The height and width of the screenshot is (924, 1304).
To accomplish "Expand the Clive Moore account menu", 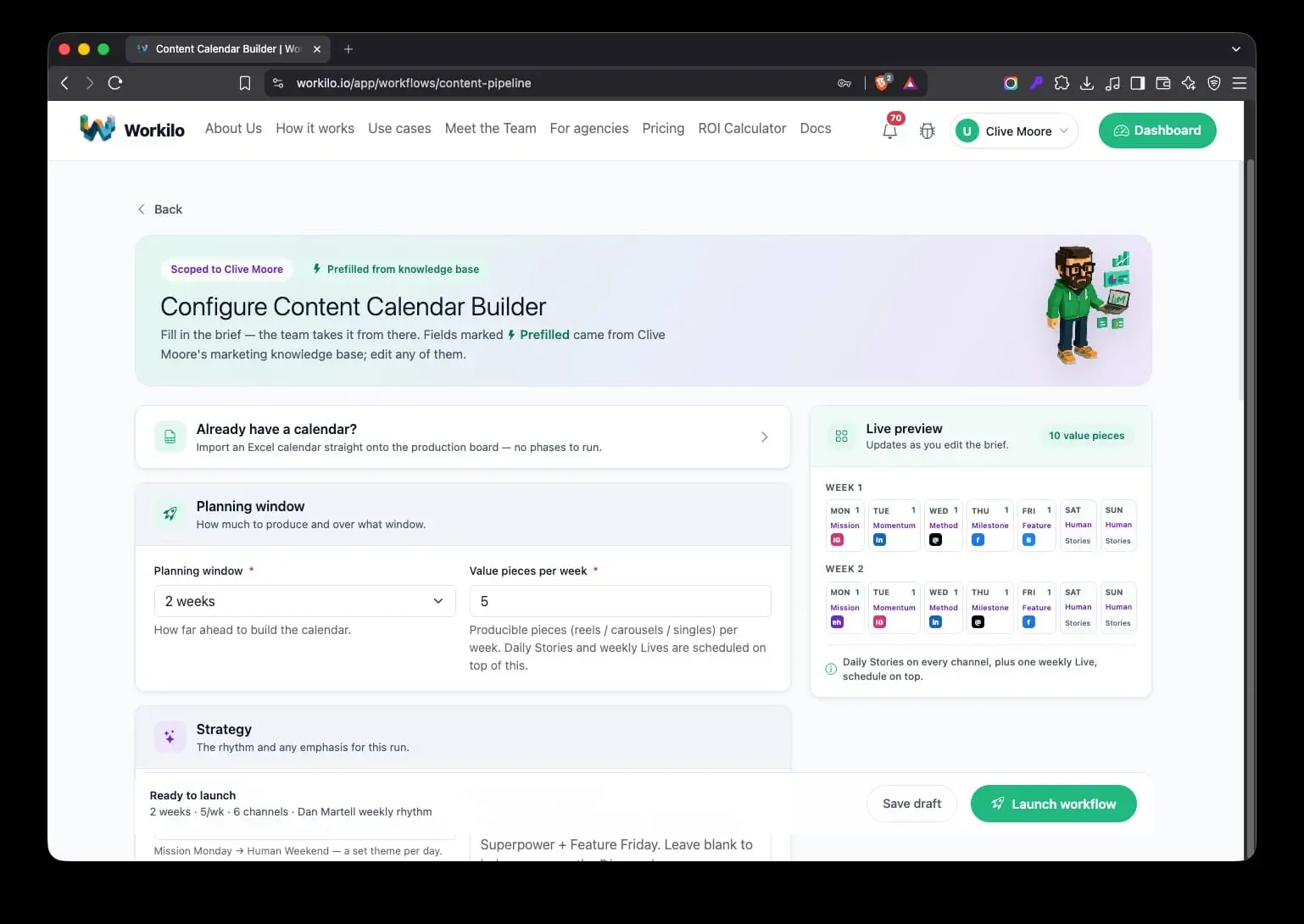I will (1015, 131).
